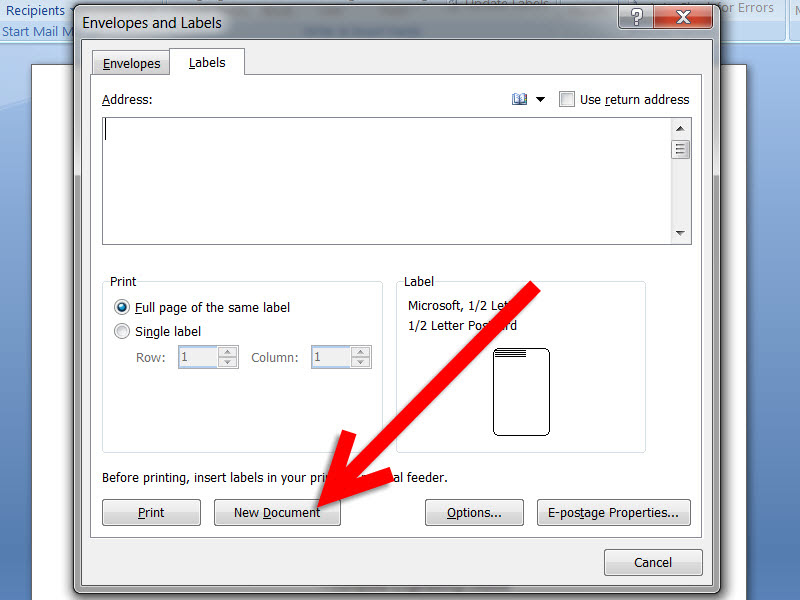Click the Help question mark icon

point(636,17)
